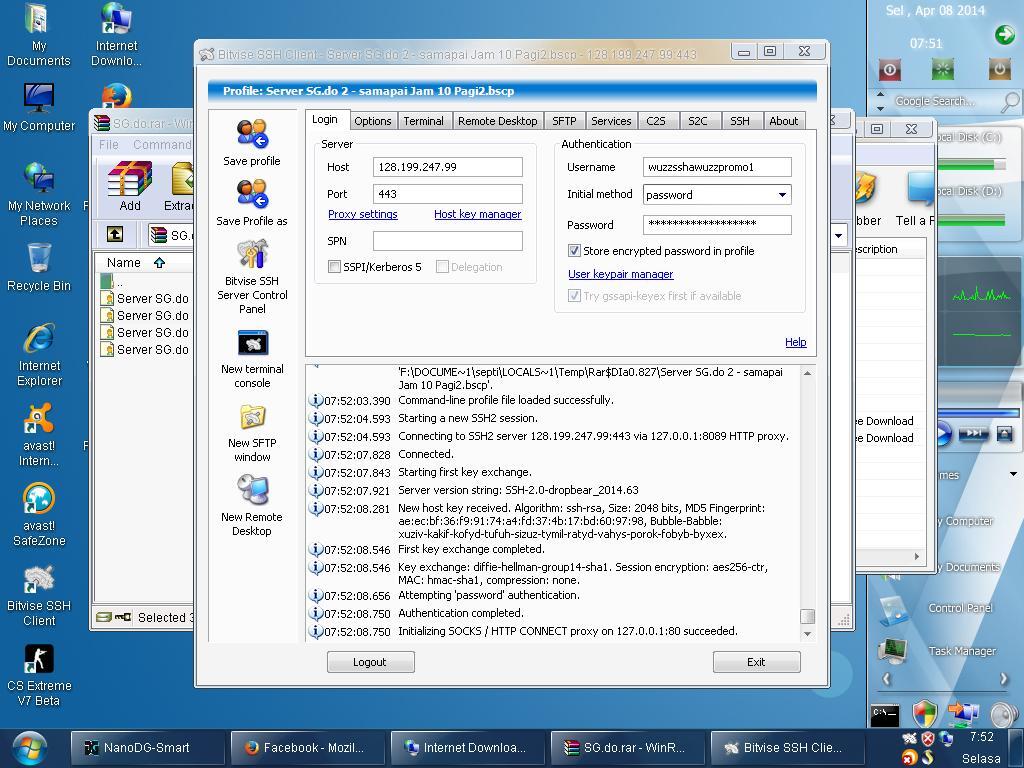Viewport: 1024px width, 768px height.
Task: Click the Help link
Action: (795, 342)
